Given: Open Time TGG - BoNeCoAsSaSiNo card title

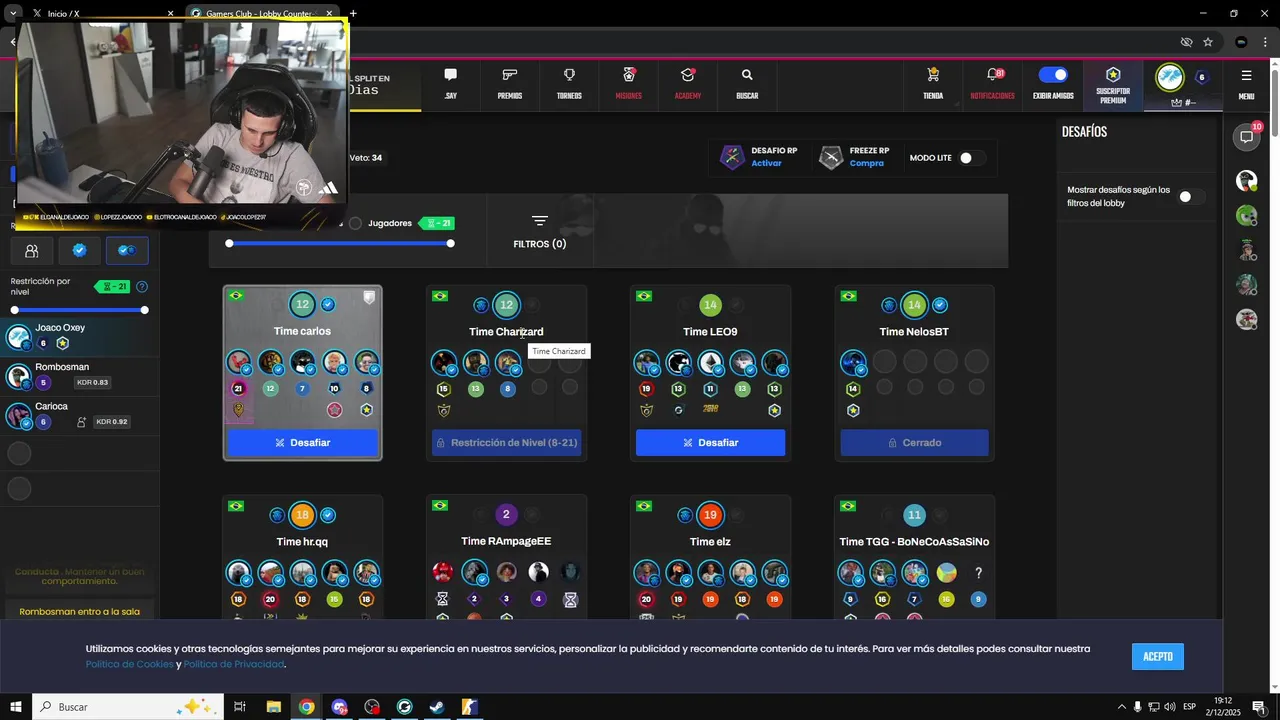Looking at the screenshot, I should pos(914,542).
